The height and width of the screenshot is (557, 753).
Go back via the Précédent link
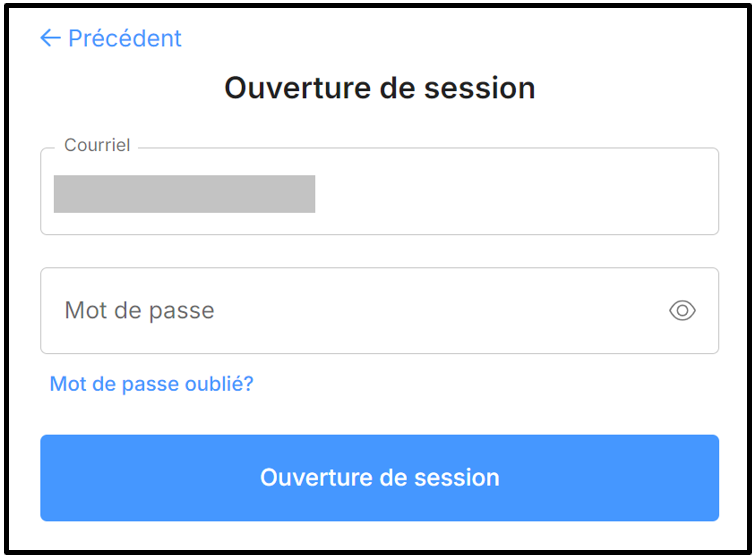[111, 39]
